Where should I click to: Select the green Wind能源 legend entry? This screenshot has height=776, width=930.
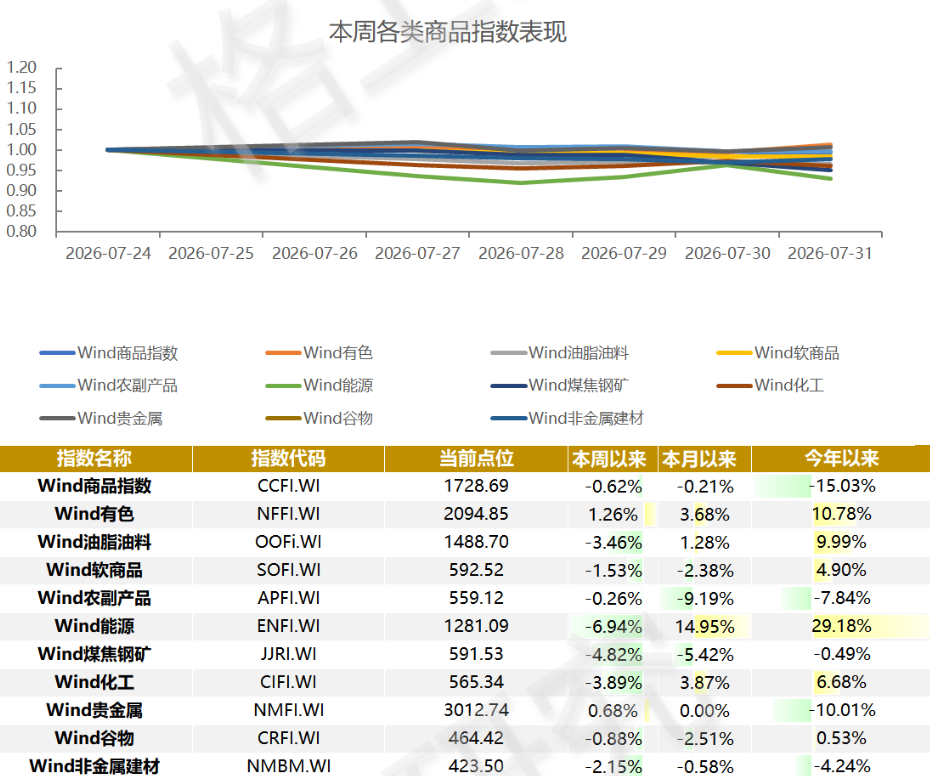tap(319, 386)
